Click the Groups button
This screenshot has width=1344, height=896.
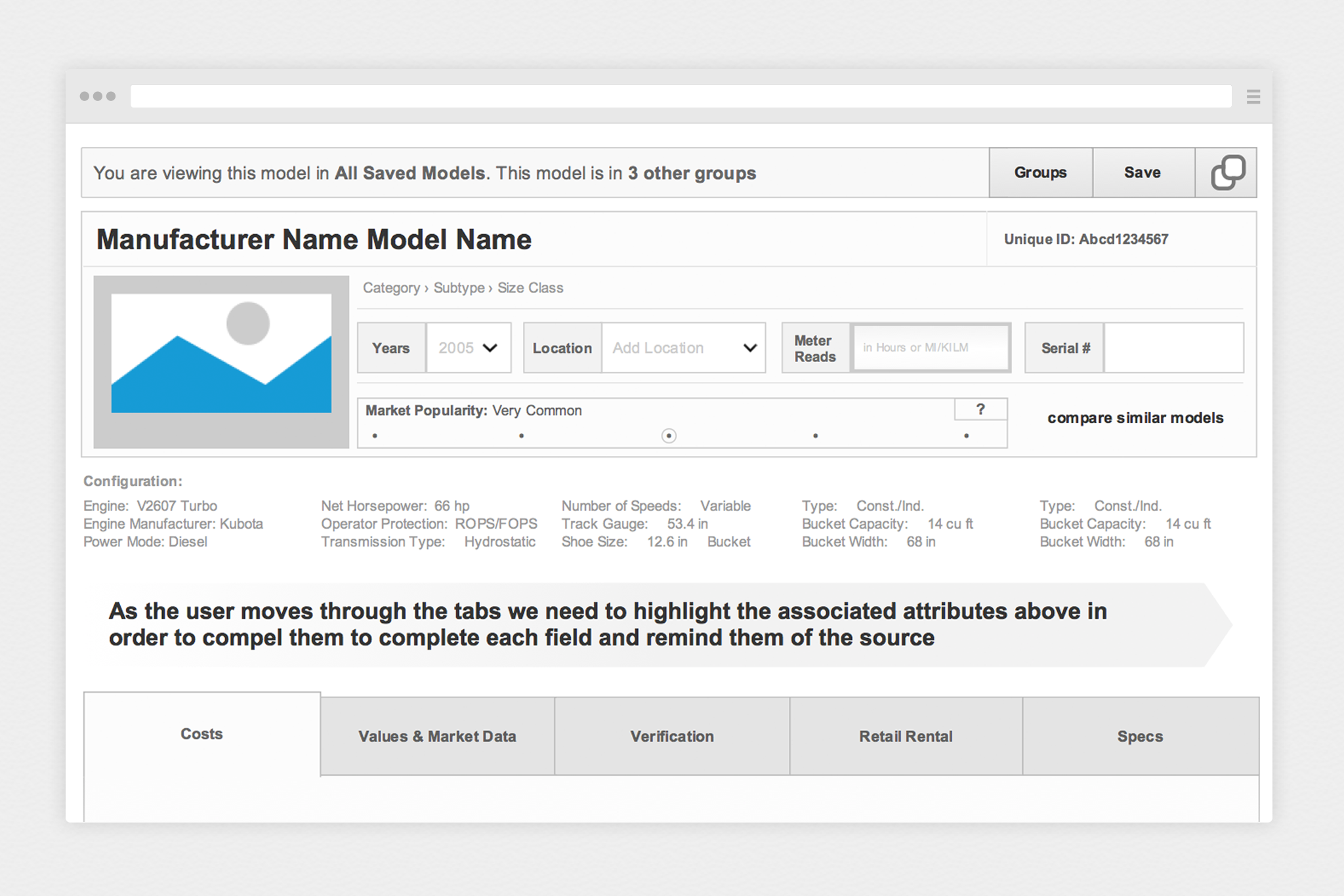[1040, 173]
